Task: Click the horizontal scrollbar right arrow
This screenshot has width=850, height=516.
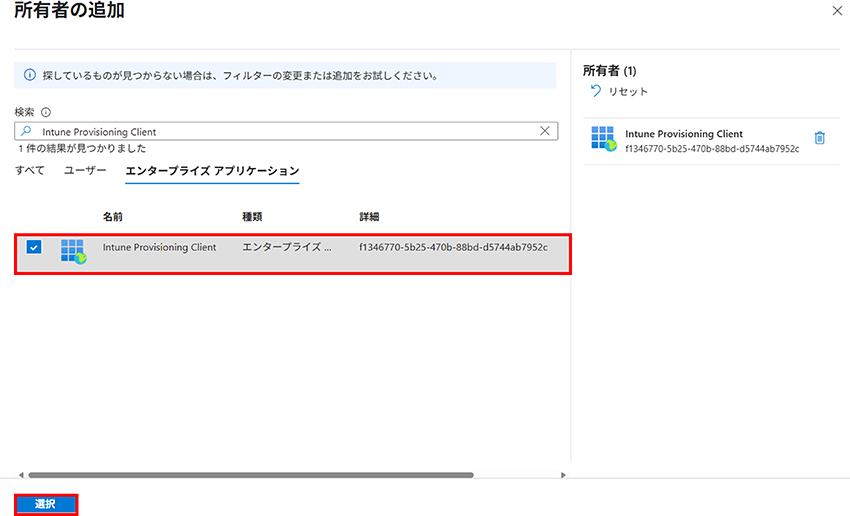Action: (x=563, y=475)
